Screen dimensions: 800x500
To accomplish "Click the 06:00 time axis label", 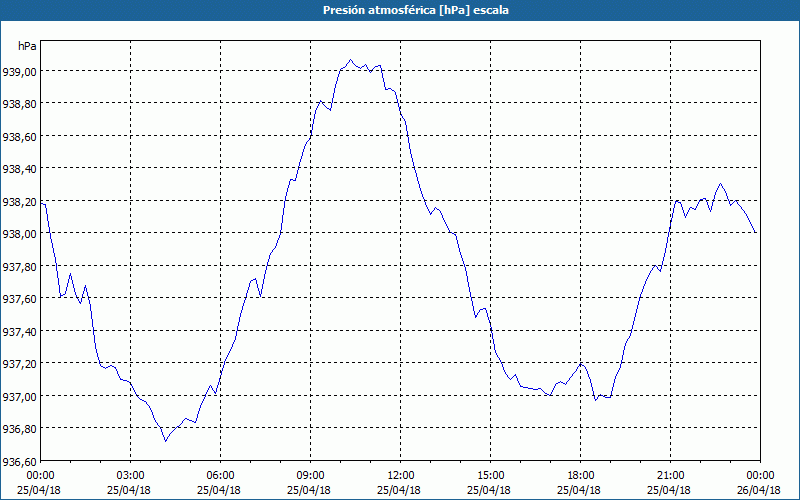I will click(x=220, y=476).
